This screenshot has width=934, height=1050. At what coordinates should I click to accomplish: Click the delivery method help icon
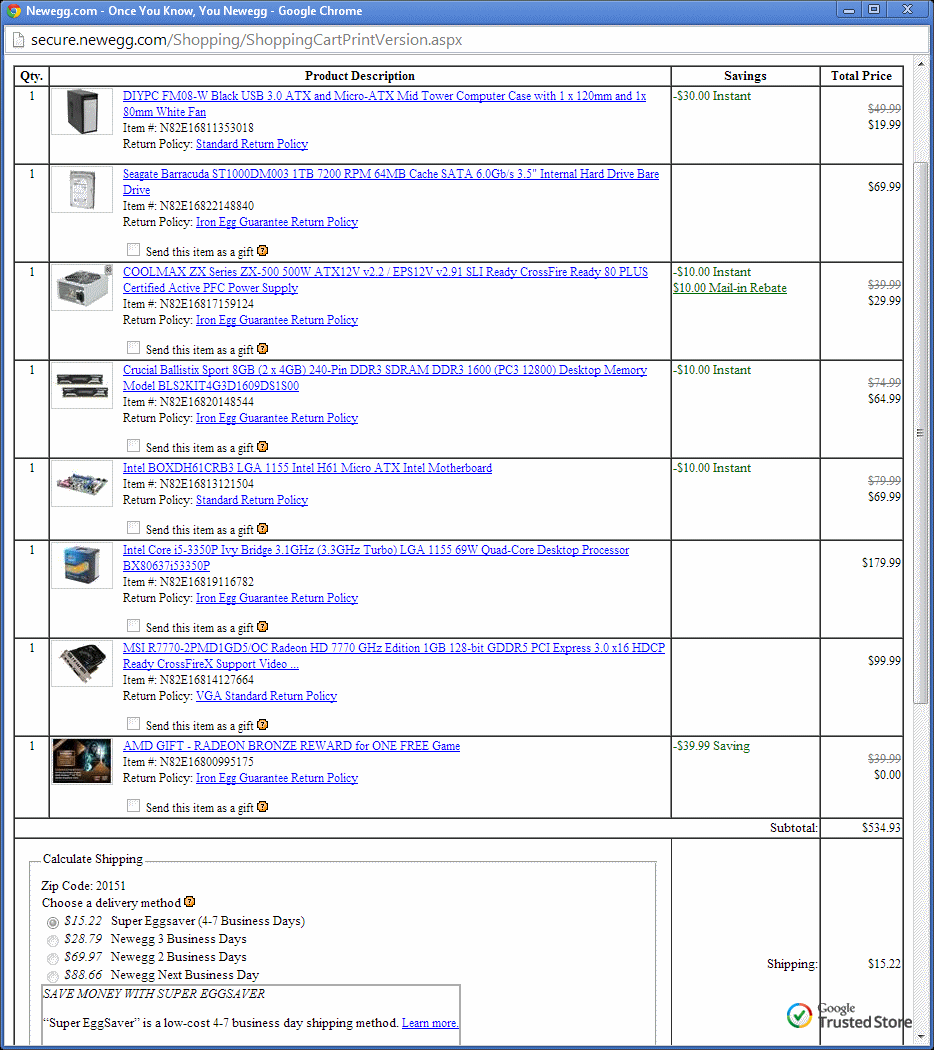tap(189, 901)
